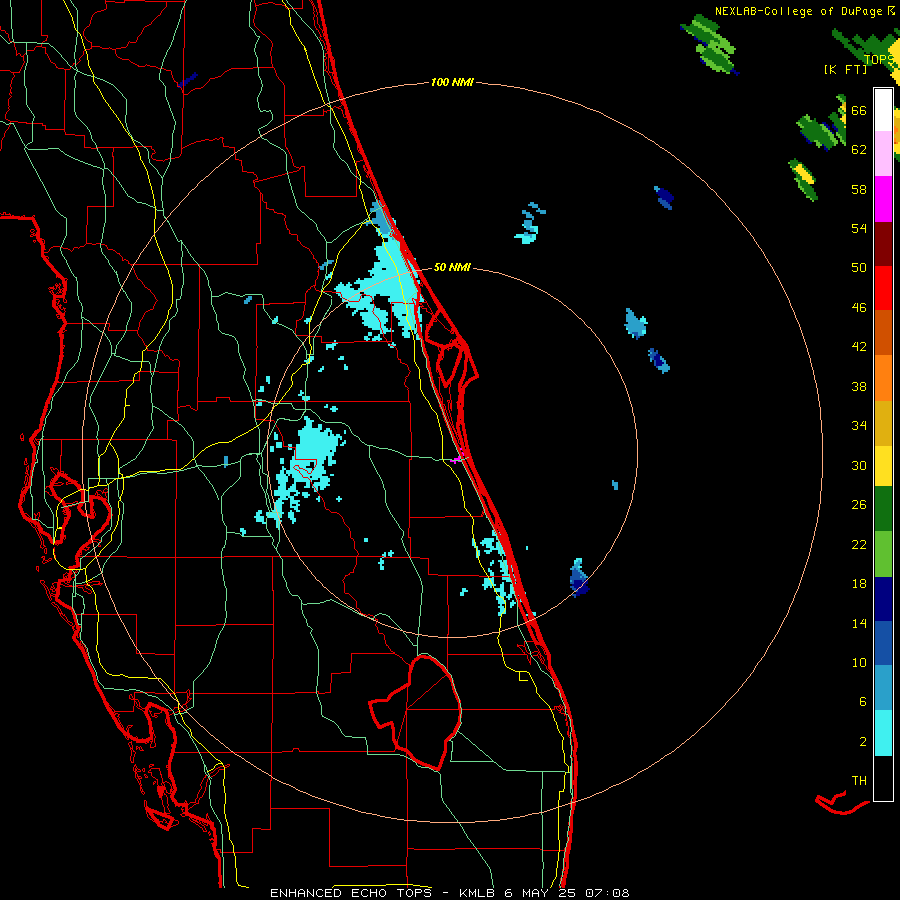The height and width of the screenshot is (900, 900).
Task: Click the 50 NMI range ring label
Action: [x=452, y=267]
